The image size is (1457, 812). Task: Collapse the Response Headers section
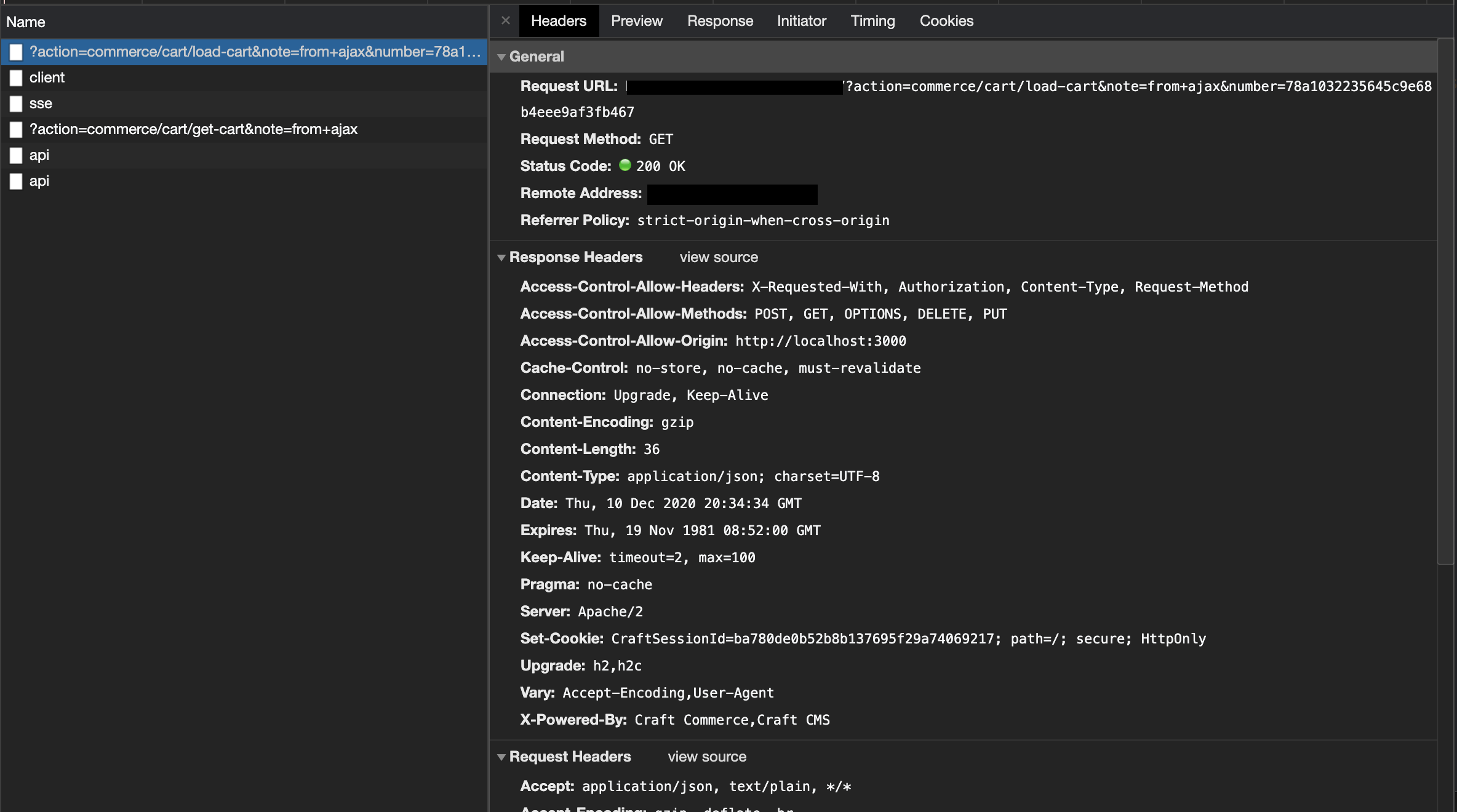(x=501, y=257)
